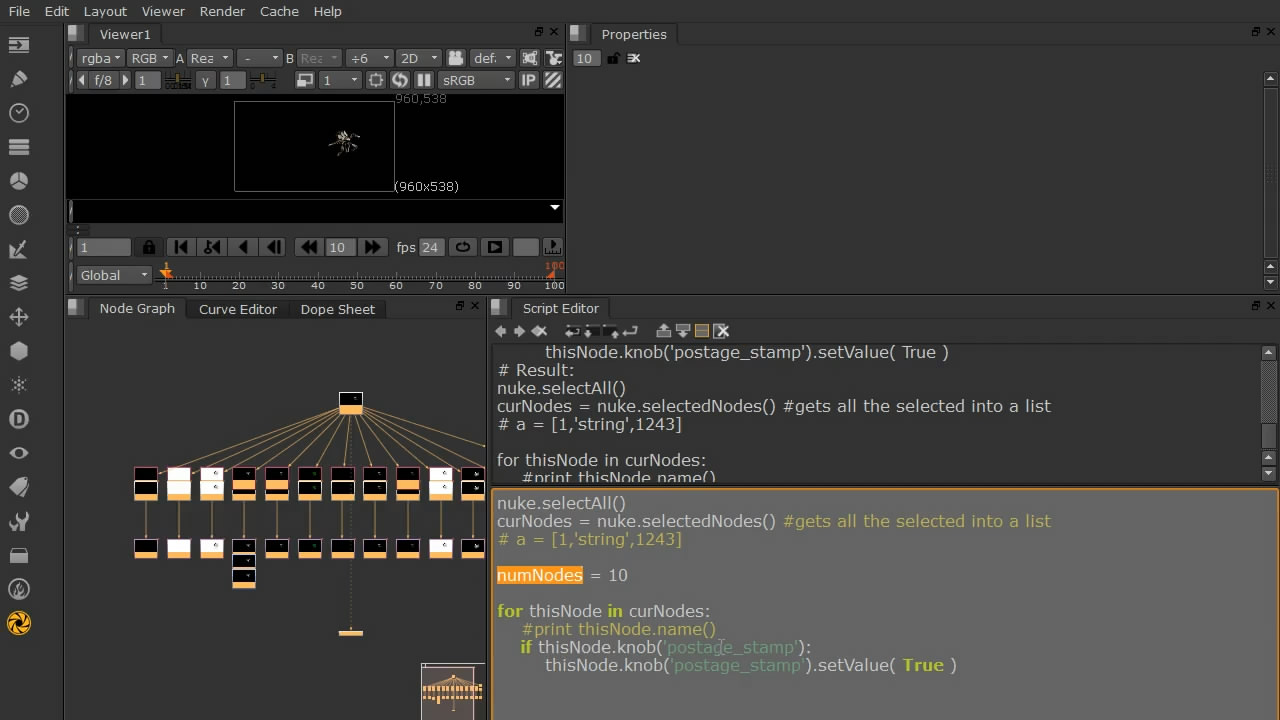
Task: Open the Other nodes wrench icon in the left toolbar
Action: point(18,521)
